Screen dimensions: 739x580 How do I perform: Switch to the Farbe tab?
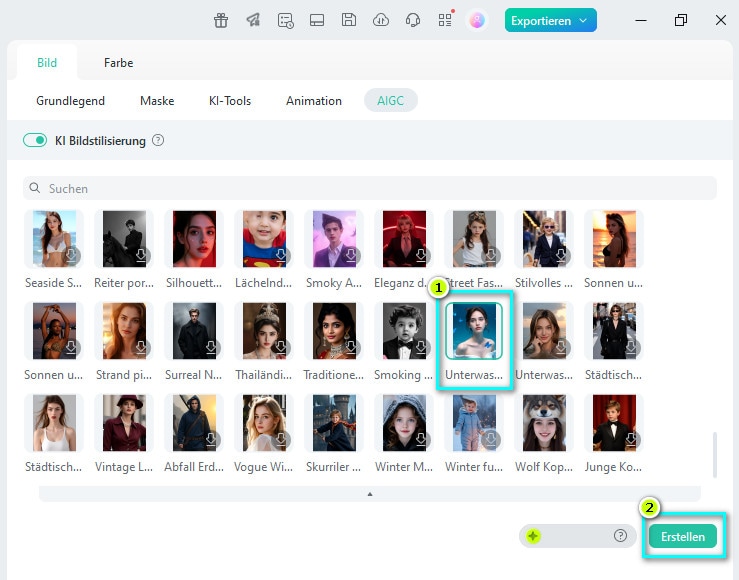pos(118,63)
